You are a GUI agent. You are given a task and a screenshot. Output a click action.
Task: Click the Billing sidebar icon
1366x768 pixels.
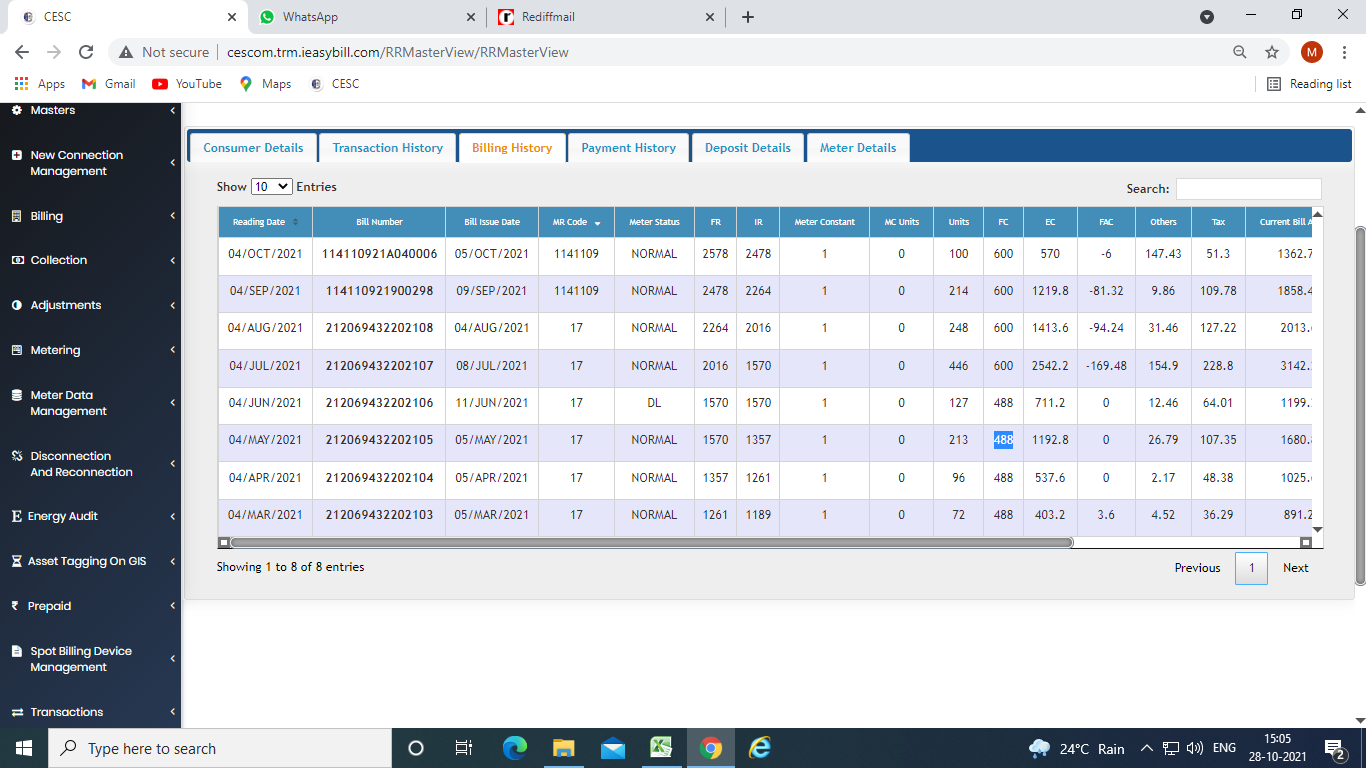click(16, 216)
